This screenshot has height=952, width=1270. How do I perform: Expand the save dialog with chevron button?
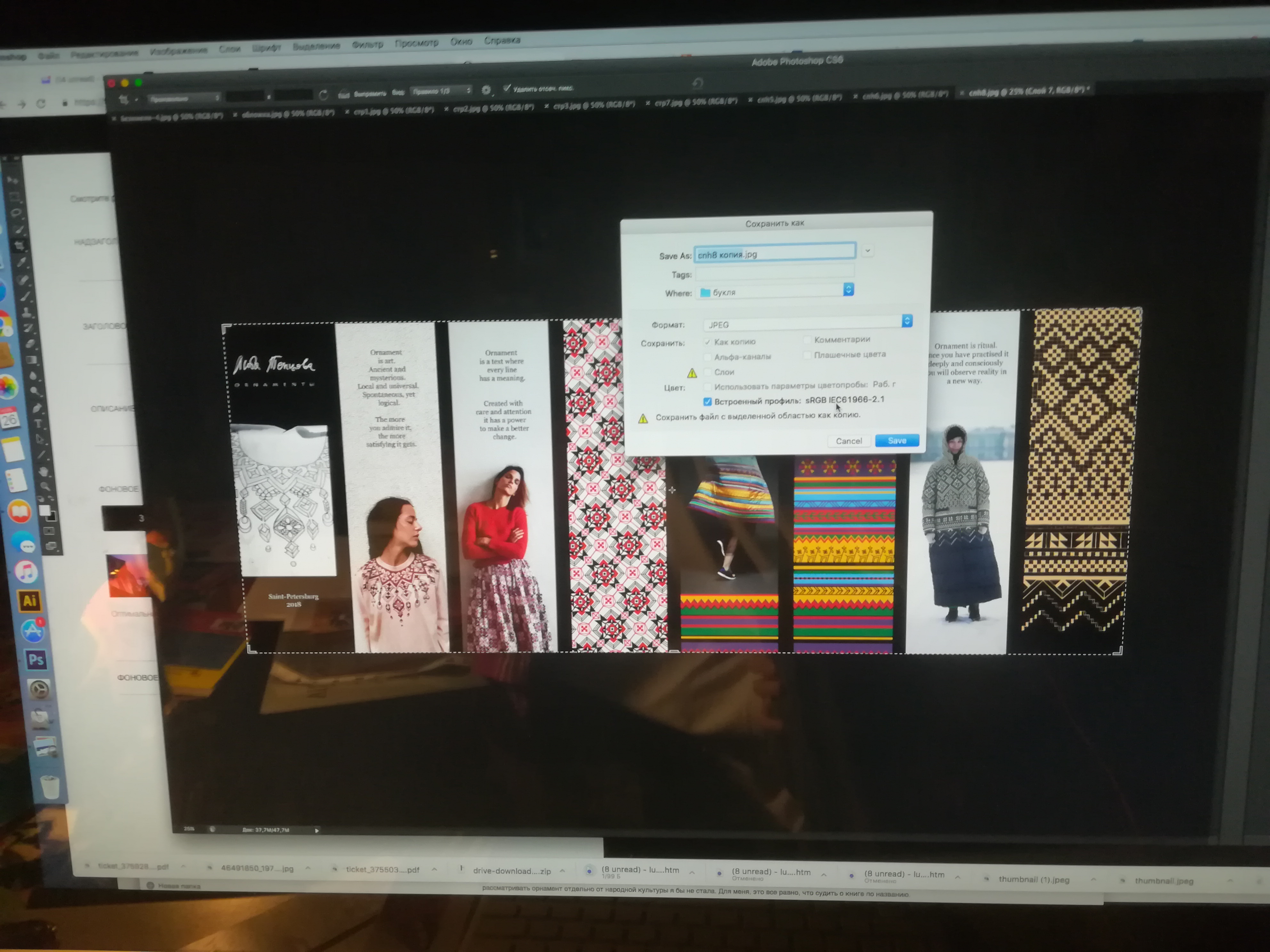tap(868, 251)
